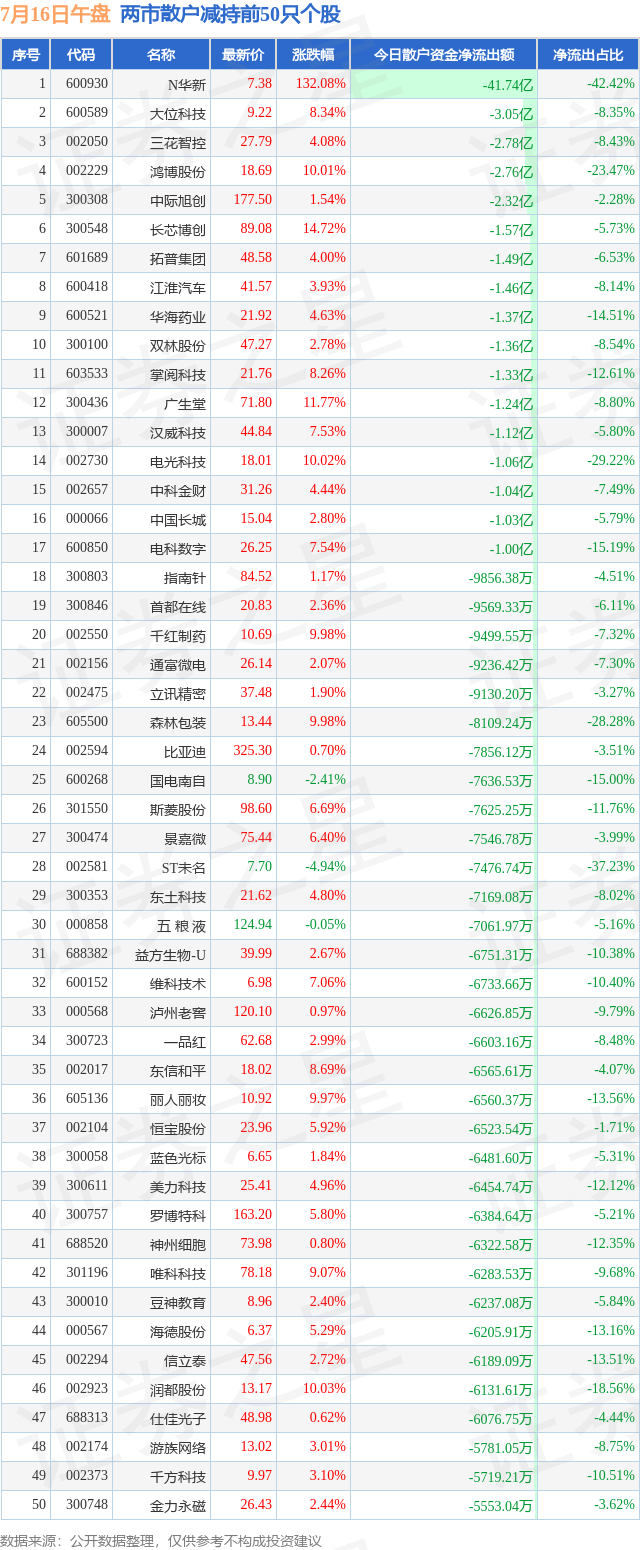Select stock name 东土科技
Screen dimensions: 640x1550
178,896
